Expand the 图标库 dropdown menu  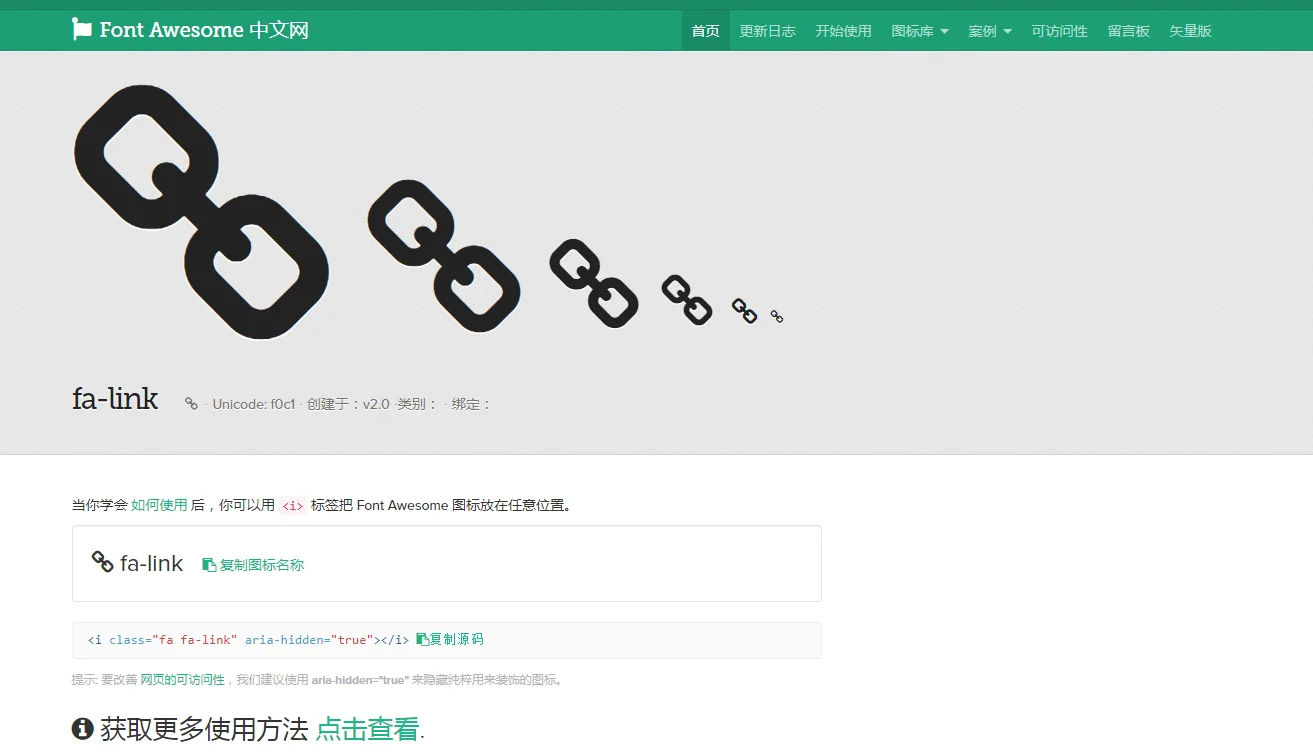pos(920,31)
